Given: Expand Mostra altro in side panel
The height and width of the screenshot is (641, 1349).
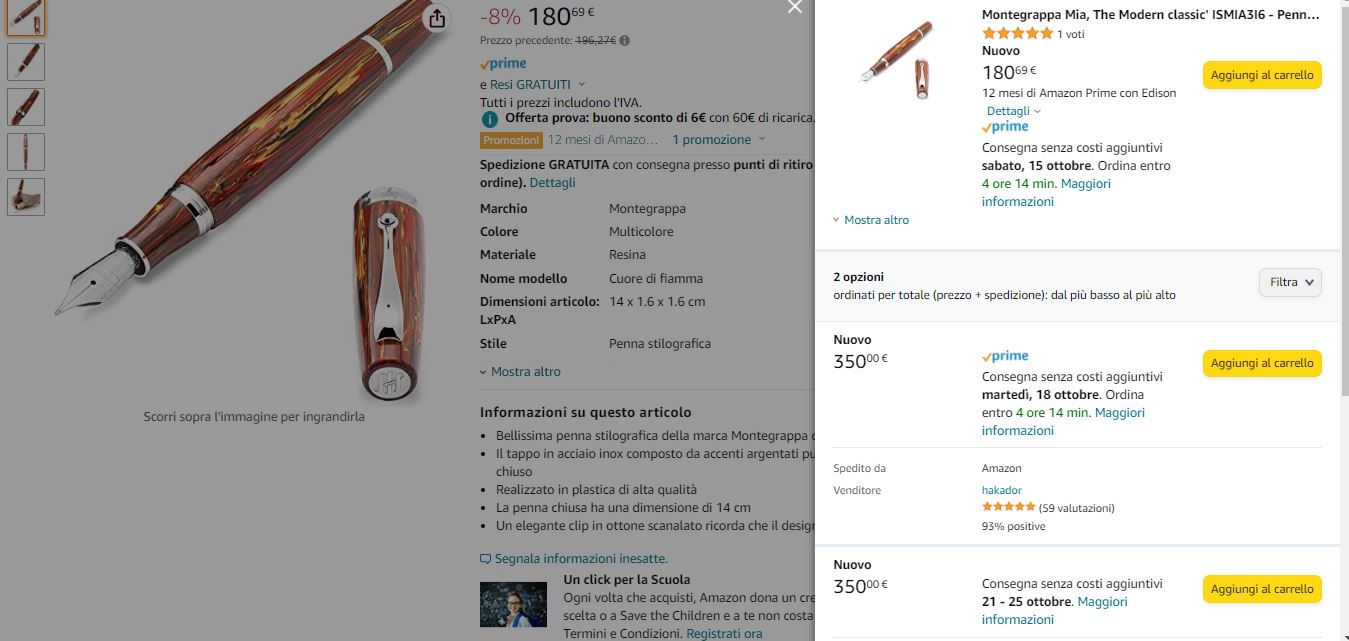Looking at the screenshot, I should [x=870, y=220].
